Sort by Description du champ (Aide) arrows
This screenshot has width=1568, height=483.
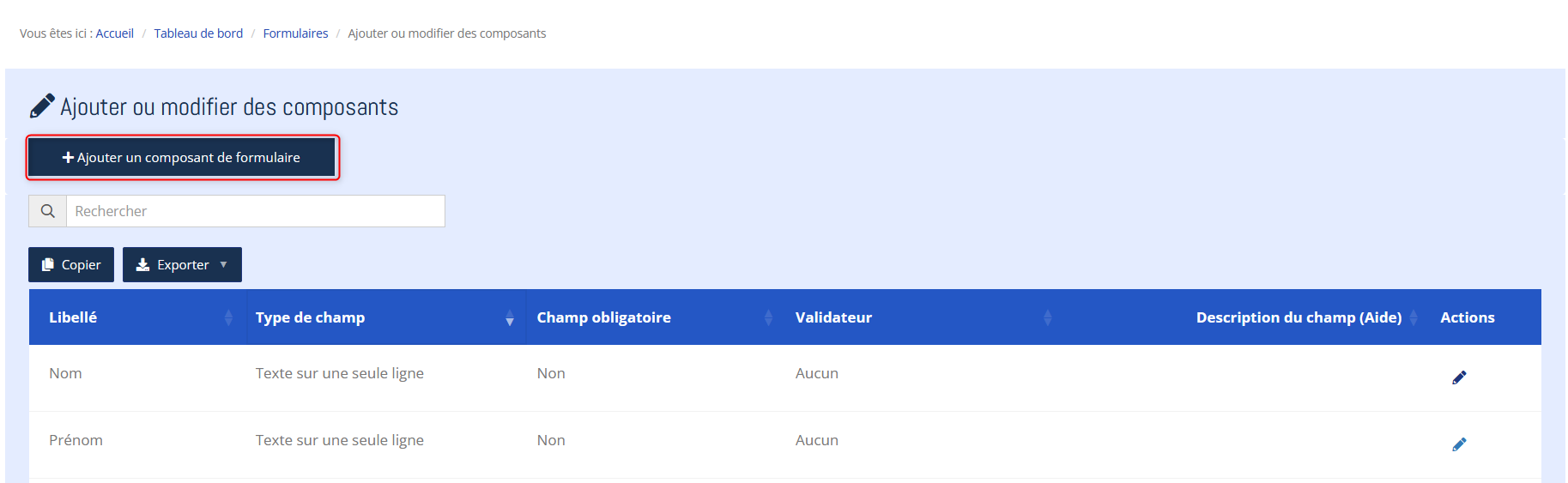pyautogui.click(x=1413, y=317)
